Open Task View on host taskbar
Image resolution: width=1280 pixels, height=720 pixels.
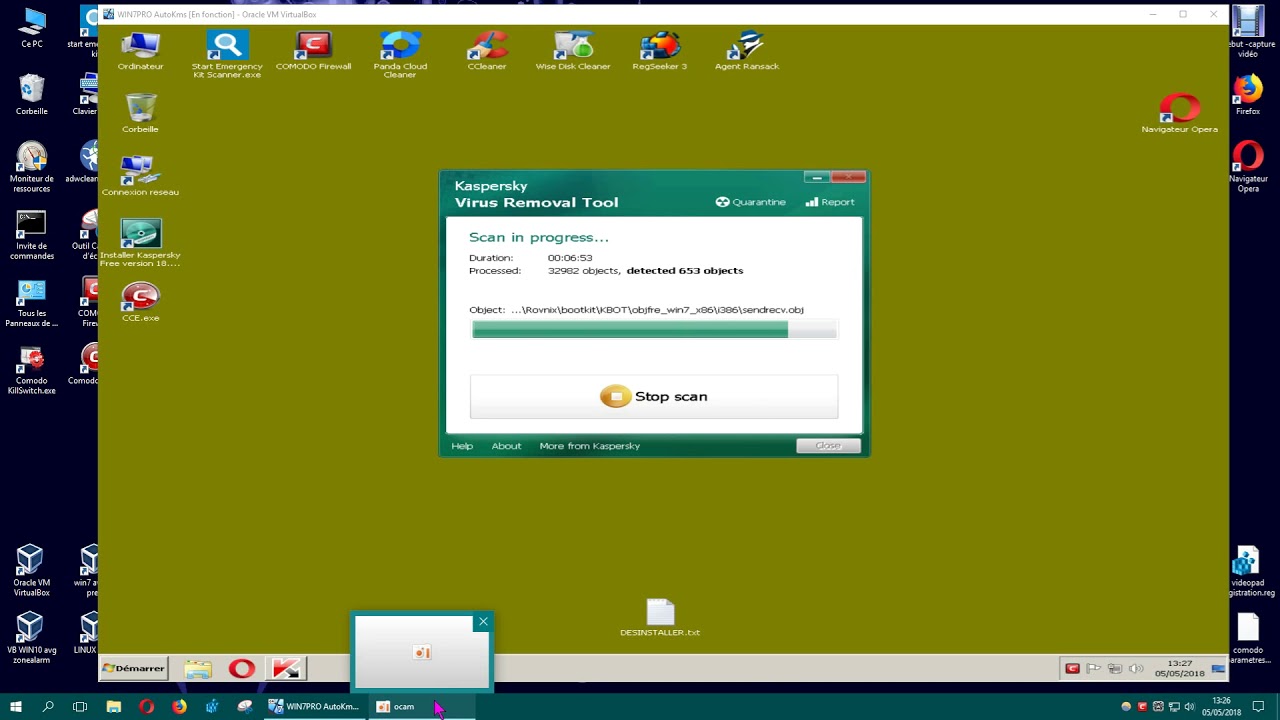tap(80, 707)
